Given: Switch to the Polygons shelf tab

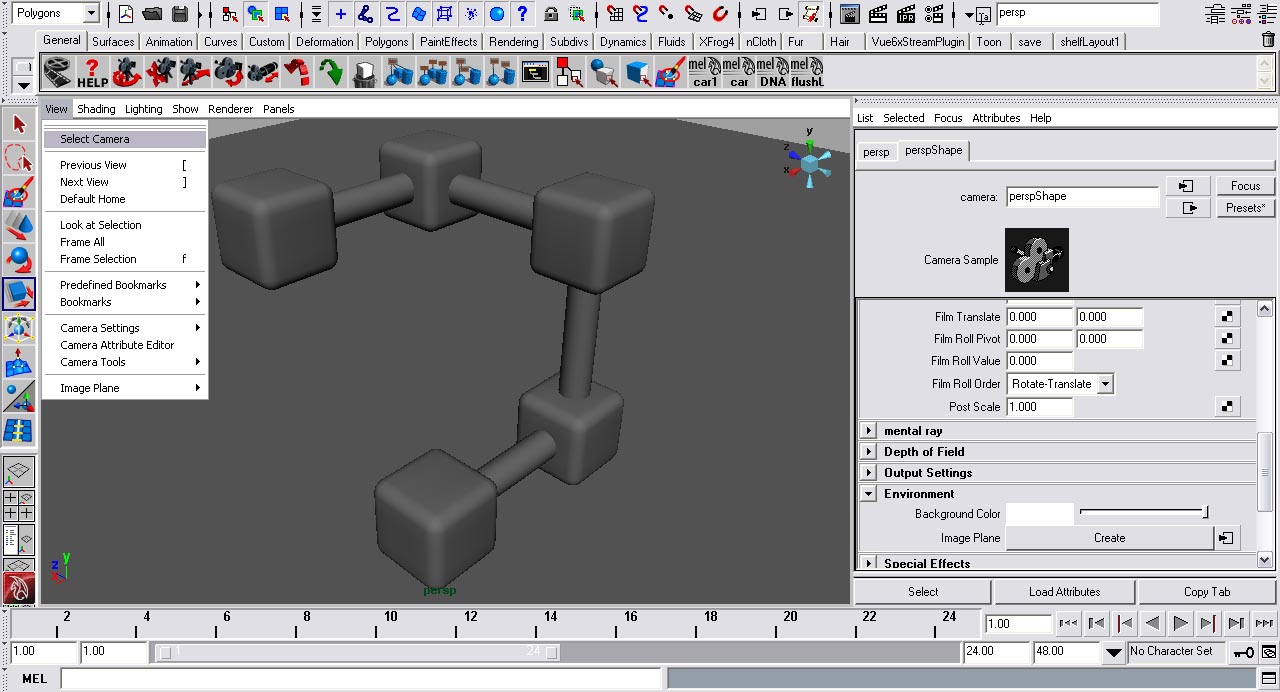Looking at the screenshot, I should pos(386,42).
